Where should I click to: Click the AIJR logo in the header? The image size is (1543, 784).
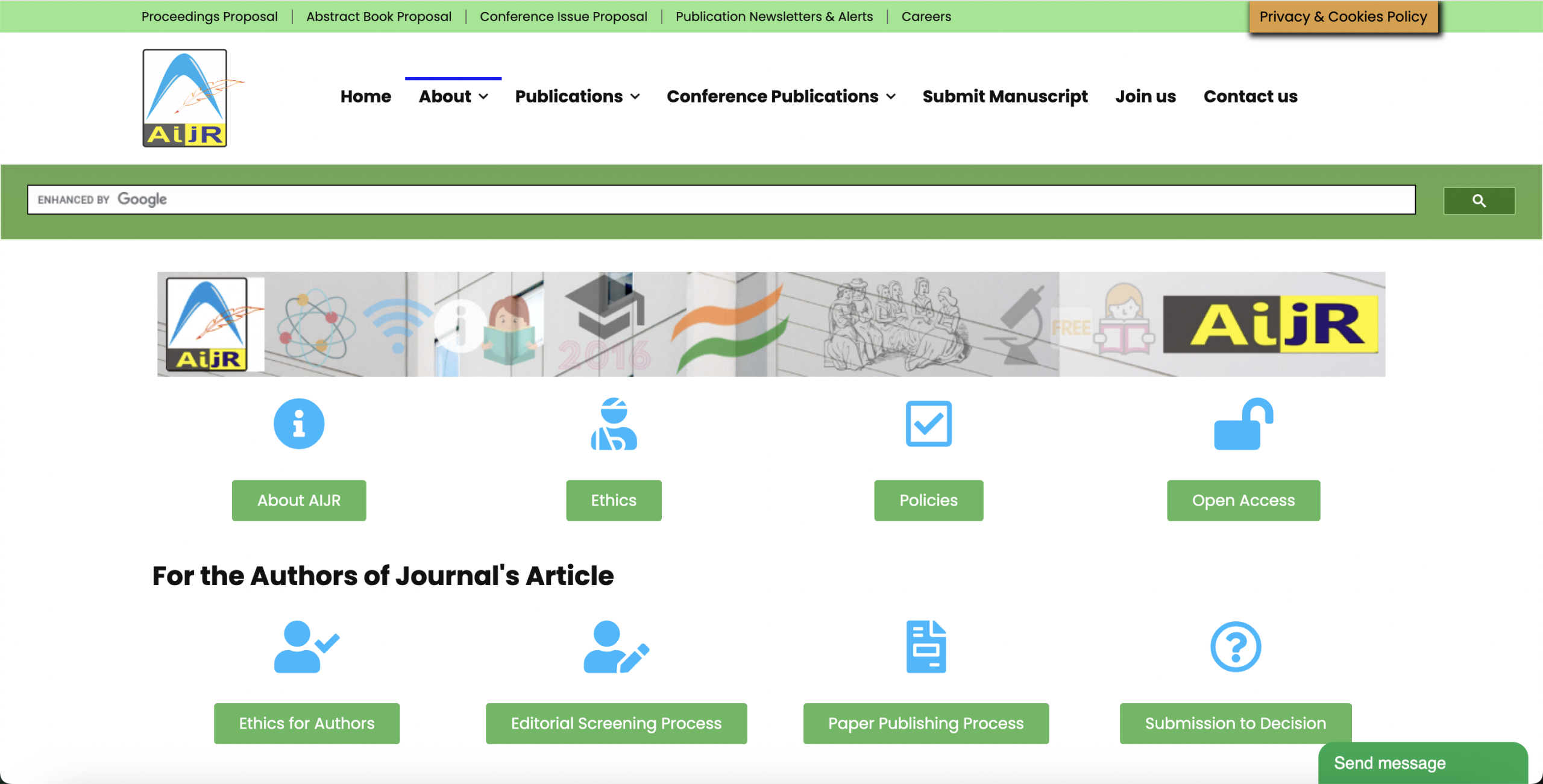point(184,97)
